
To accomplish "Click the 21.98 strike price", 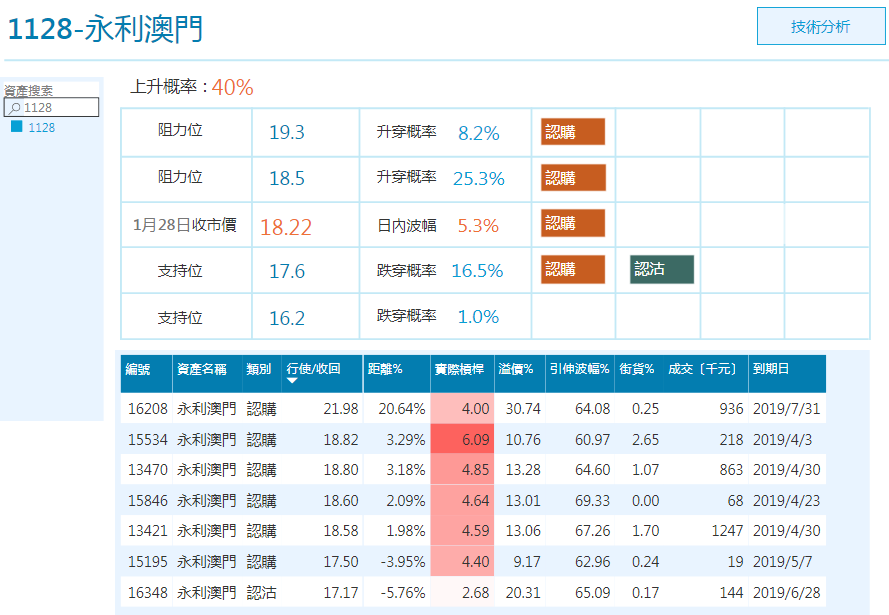I will pyautogui.click(x=341, y=409).
